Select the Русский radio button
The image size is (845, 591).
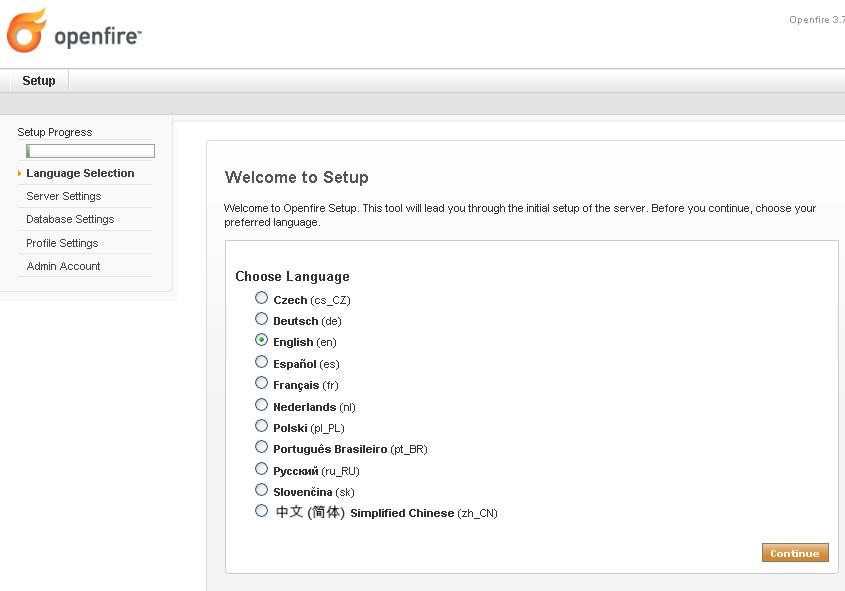click(x=261, y=469)
